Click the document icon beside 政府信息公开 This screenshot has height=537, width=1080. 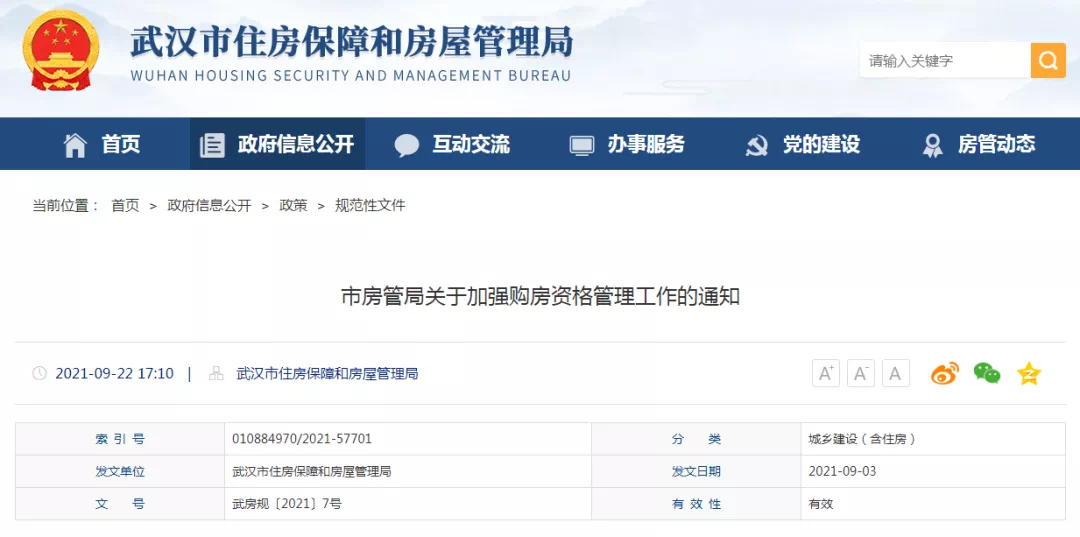212,145
